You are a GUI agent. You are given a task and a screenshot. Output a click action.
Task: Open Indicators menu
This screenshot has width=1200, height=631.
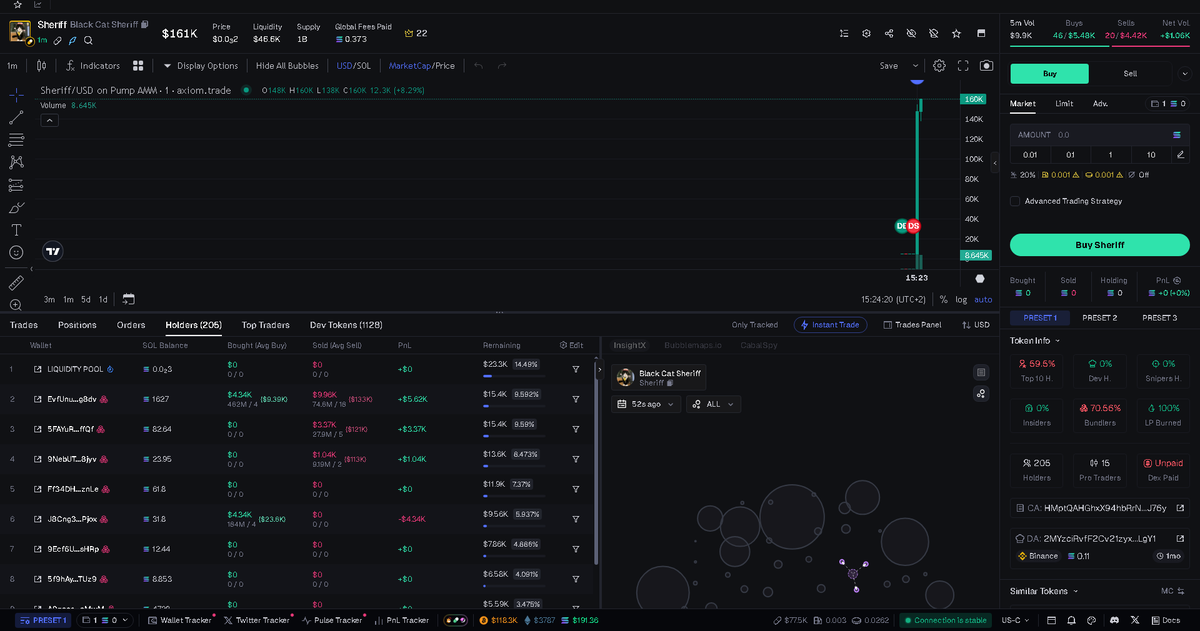point(93,66)
